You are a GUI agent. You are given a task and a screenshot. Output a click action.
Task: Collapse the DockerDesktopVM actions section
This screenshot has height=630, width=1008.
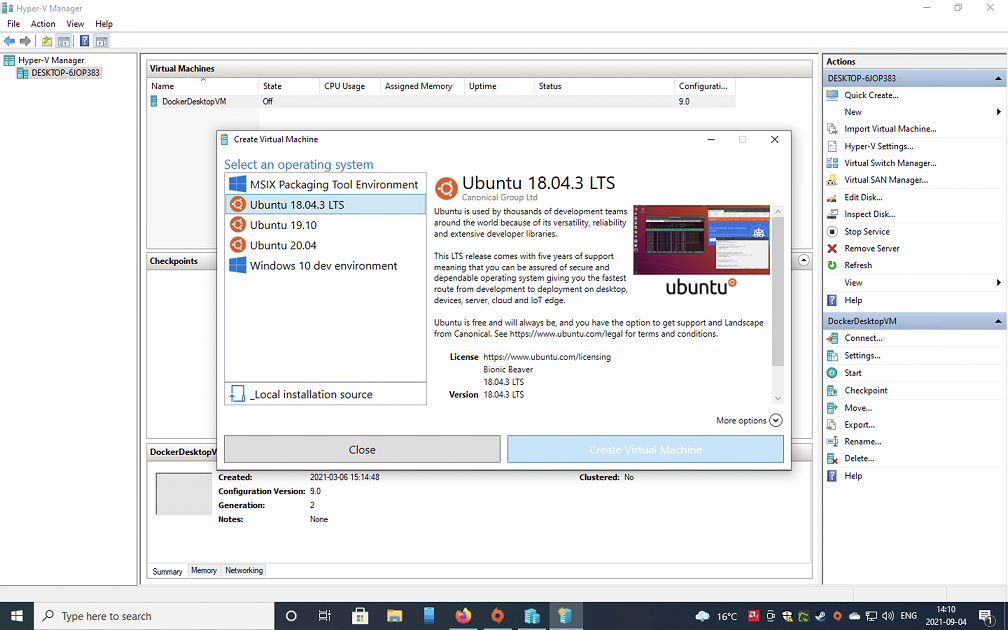998,321
